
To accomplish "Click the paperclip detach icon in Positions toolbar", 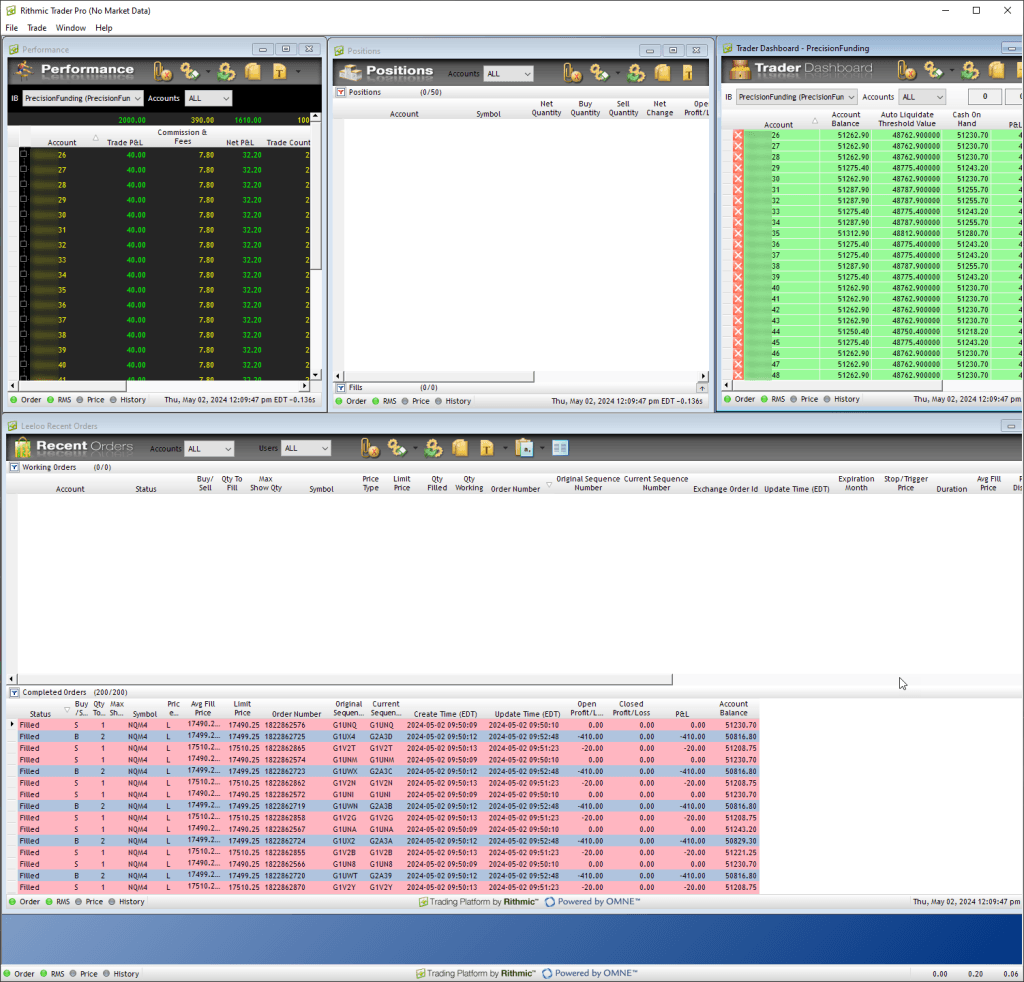I will point(572,73).
